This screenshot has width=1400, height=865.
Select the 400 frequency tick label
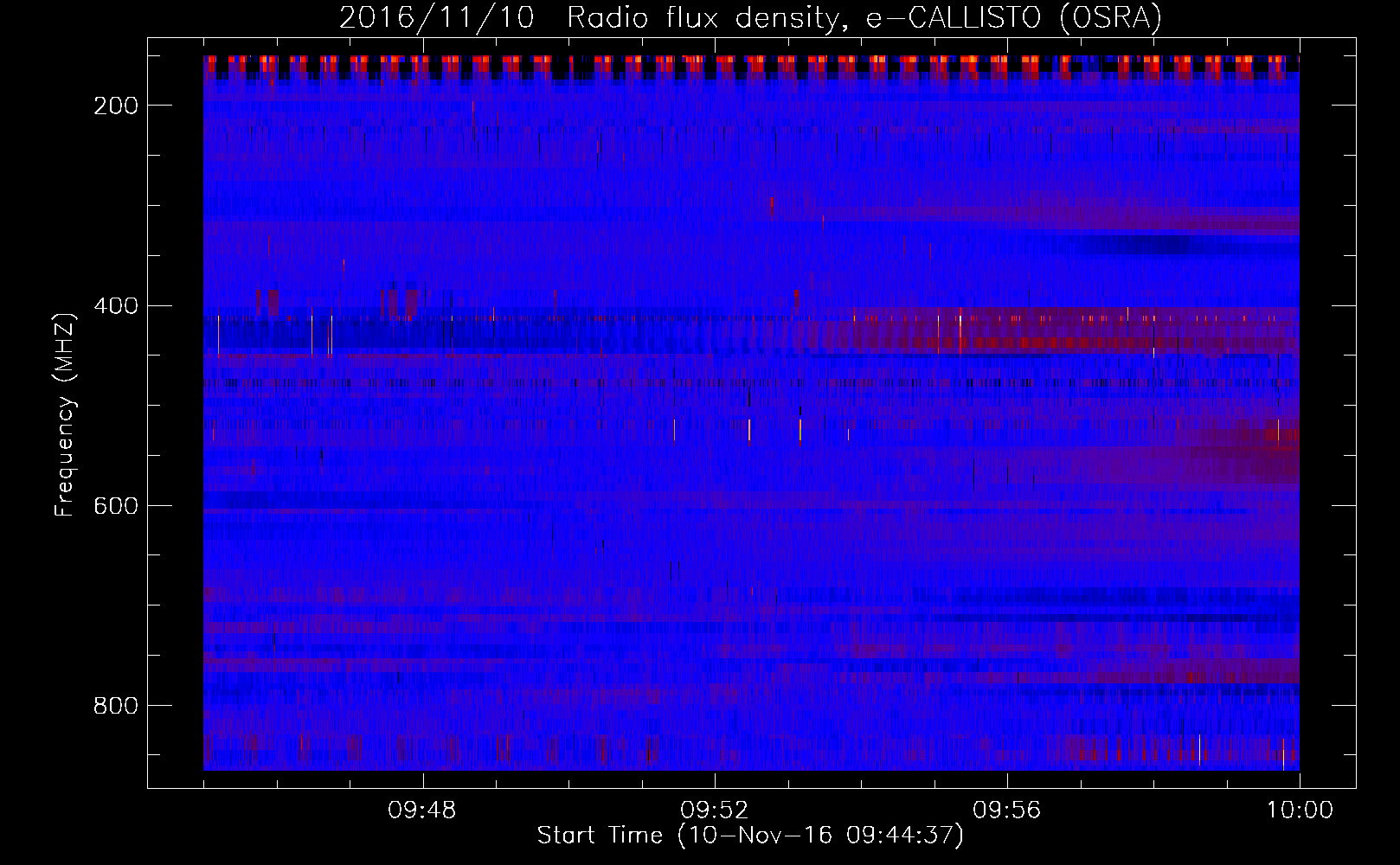coord(116,305)
